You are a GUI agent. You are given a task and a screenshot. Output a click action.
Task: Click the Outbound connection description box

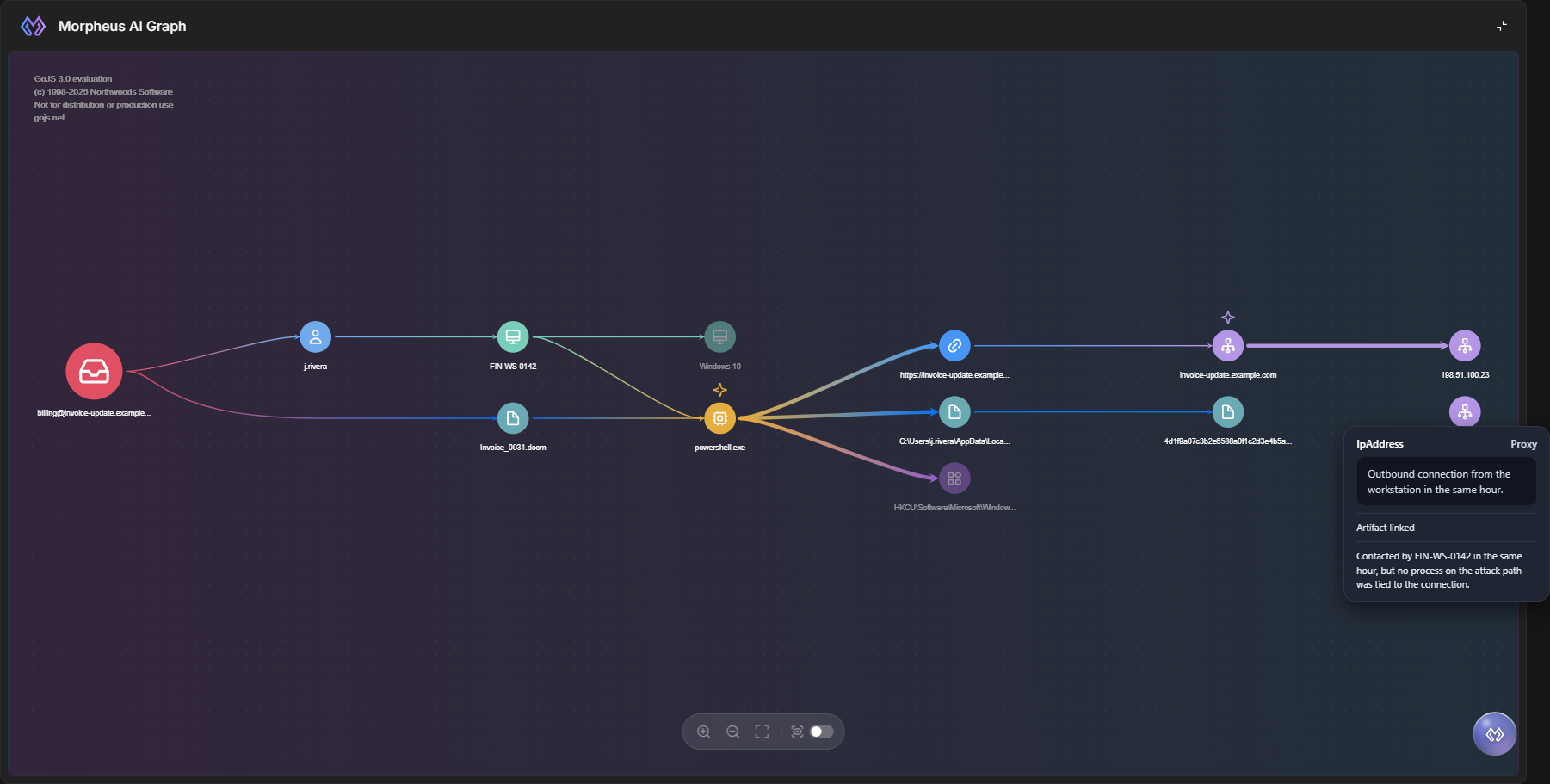1446,482
